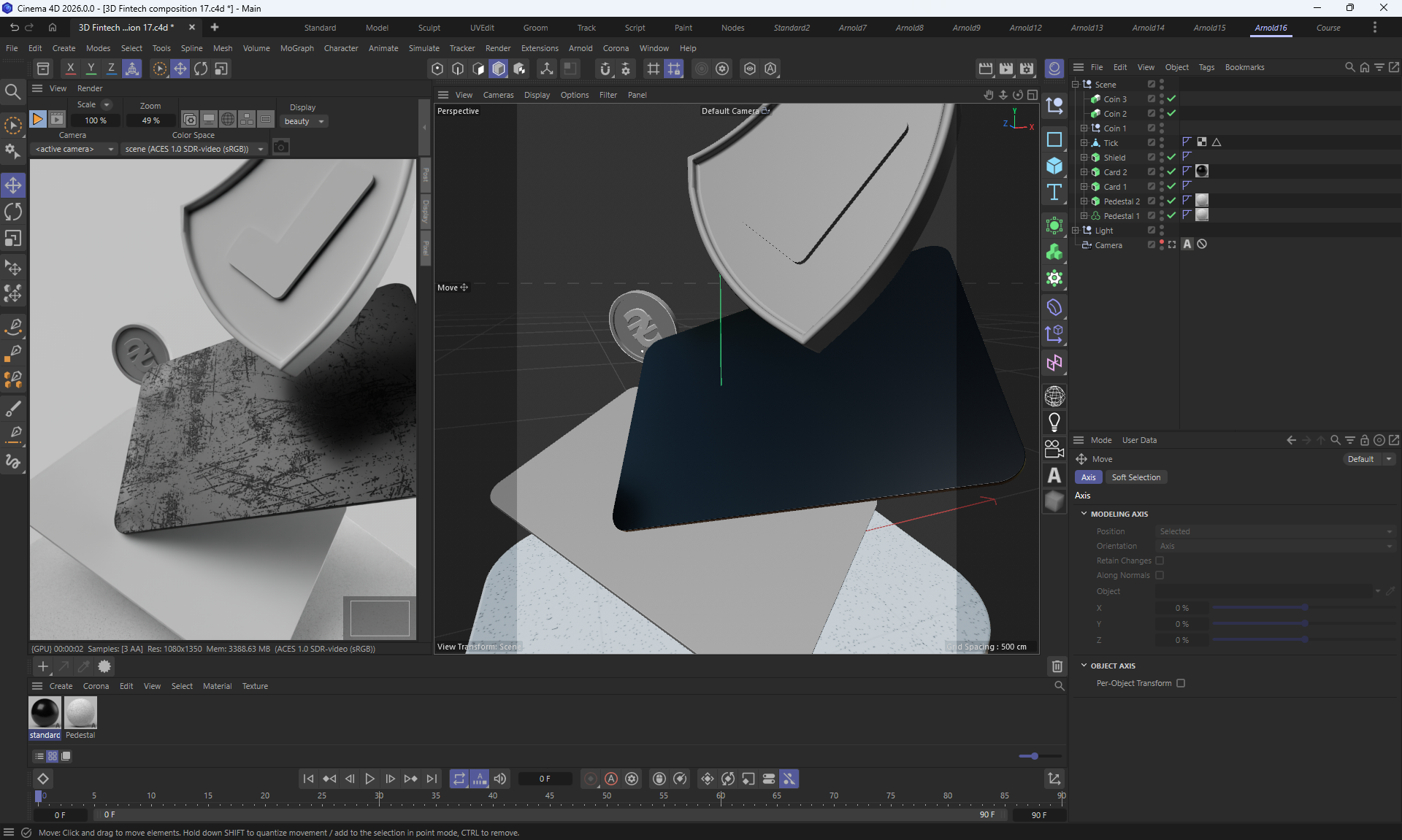Add a Light object from palette
Viewport: 1402px width, 840px height.
(x=1054, y=423)
